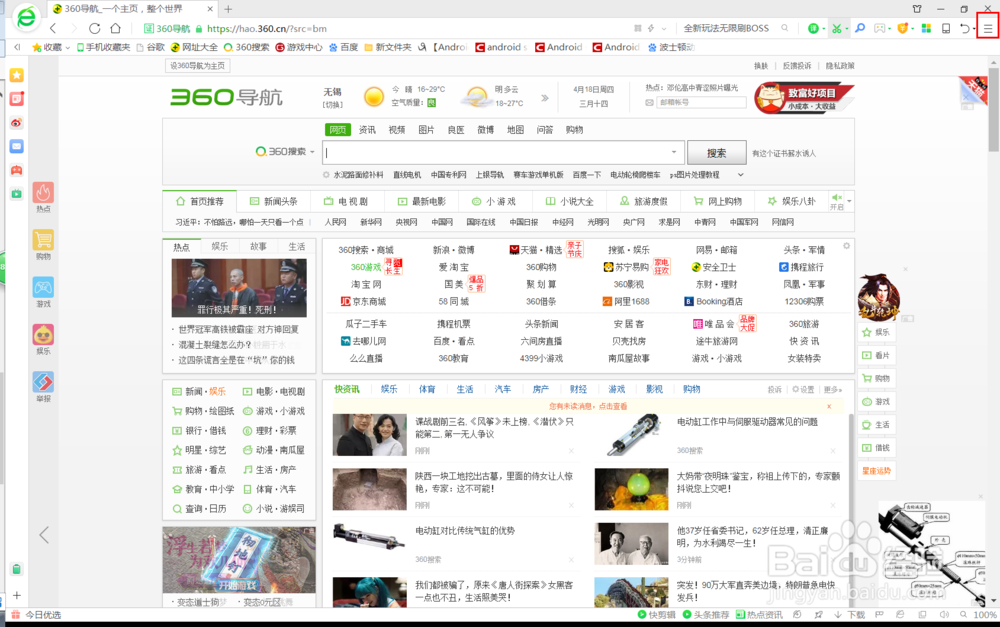Open the search box suggestions dropdown arrow

[674, 152]
